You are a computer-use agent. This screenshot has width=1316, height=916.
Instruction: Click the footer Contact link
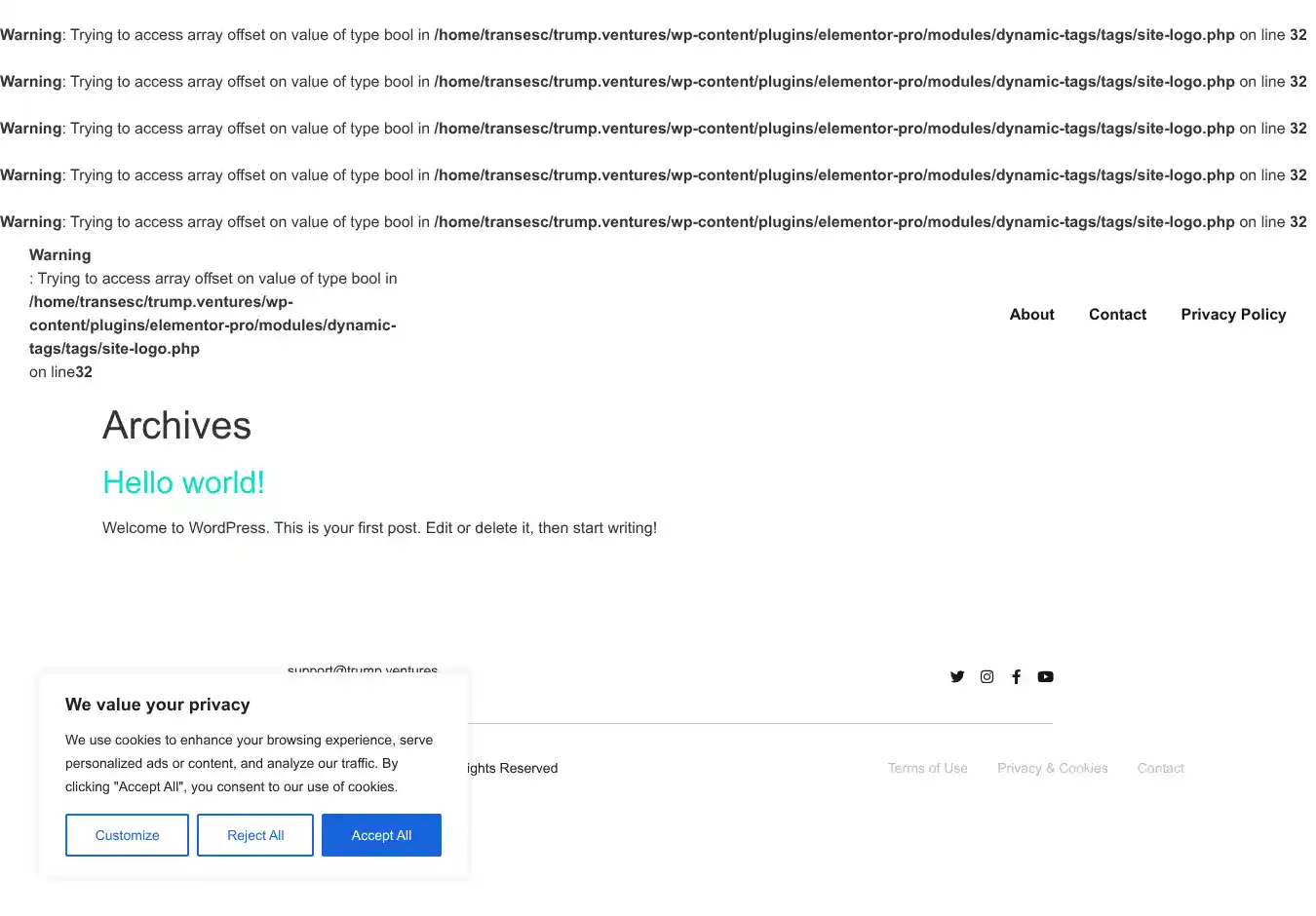[1160, 768]
